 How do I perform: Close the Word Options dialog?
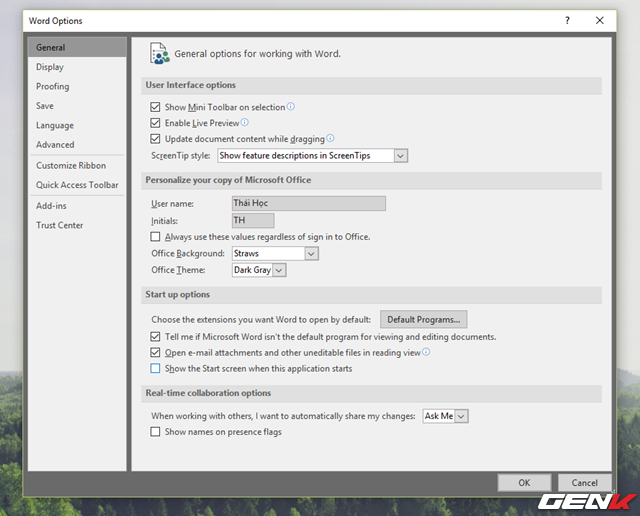coord(600,20)
